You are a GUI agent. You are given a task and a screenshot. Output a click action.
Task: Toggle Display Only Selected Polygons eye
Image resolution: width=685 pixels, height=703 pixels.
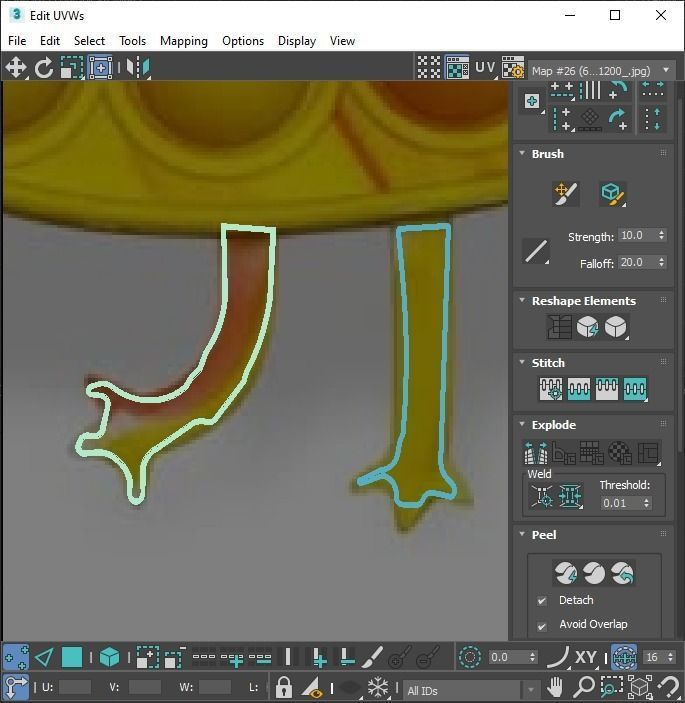coord(312,687)
